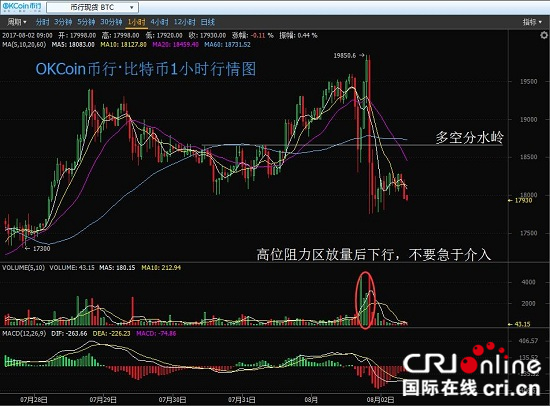Click the 17930 current price marker

pyautogui.click(x=520, y=200)
